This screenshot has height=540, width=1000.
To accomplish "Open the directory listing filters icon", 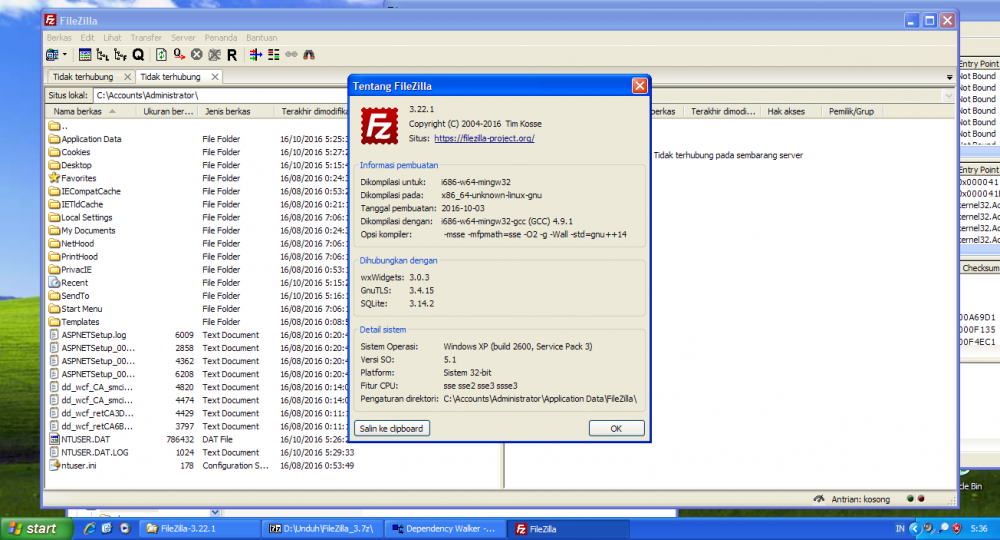I will (256, 55).
